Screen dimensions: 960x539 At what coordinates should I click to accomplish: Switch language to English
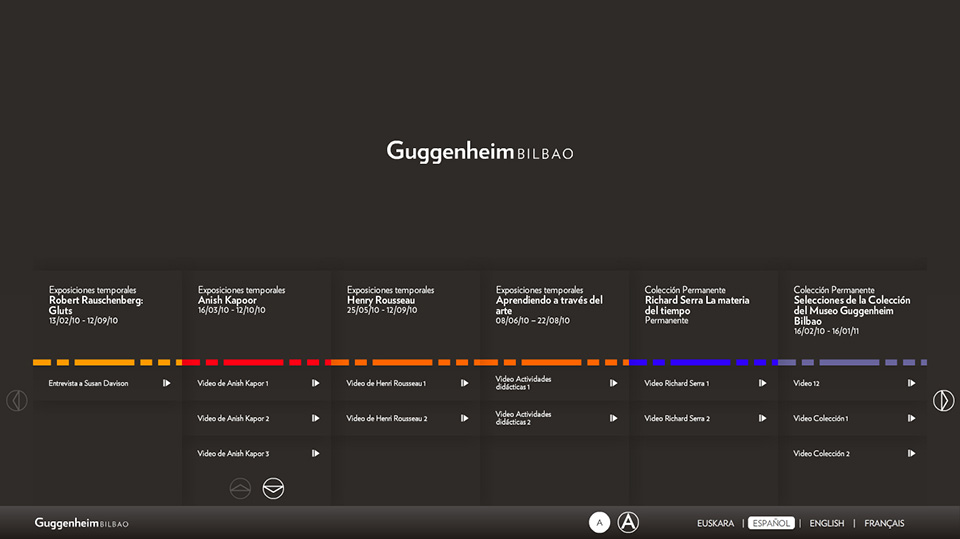pyautogui.click(x=827, y=524)
